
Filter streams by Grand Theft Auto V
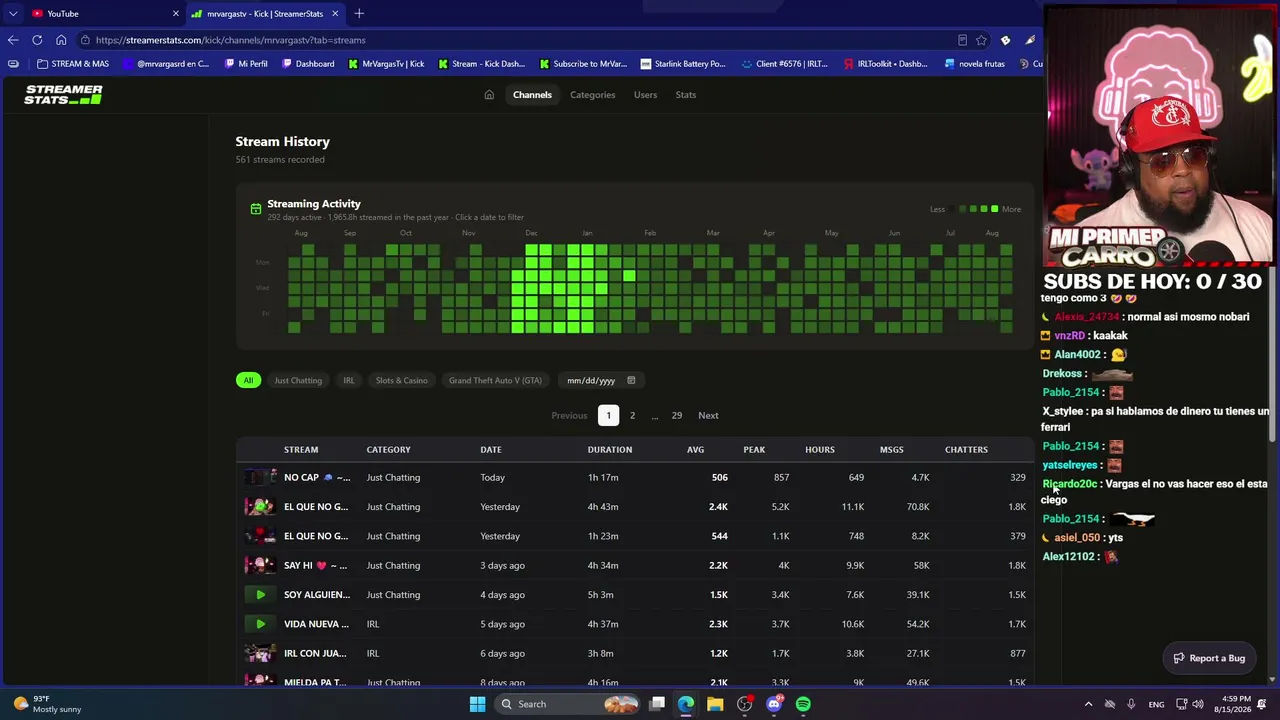click(495, 380)
